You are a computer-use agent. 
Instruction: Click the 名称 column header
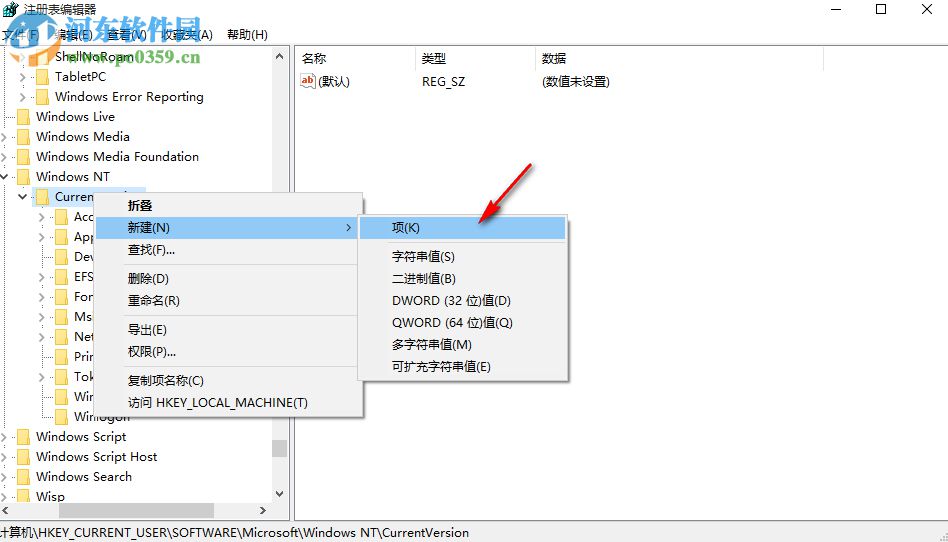[x=355, y=59]
